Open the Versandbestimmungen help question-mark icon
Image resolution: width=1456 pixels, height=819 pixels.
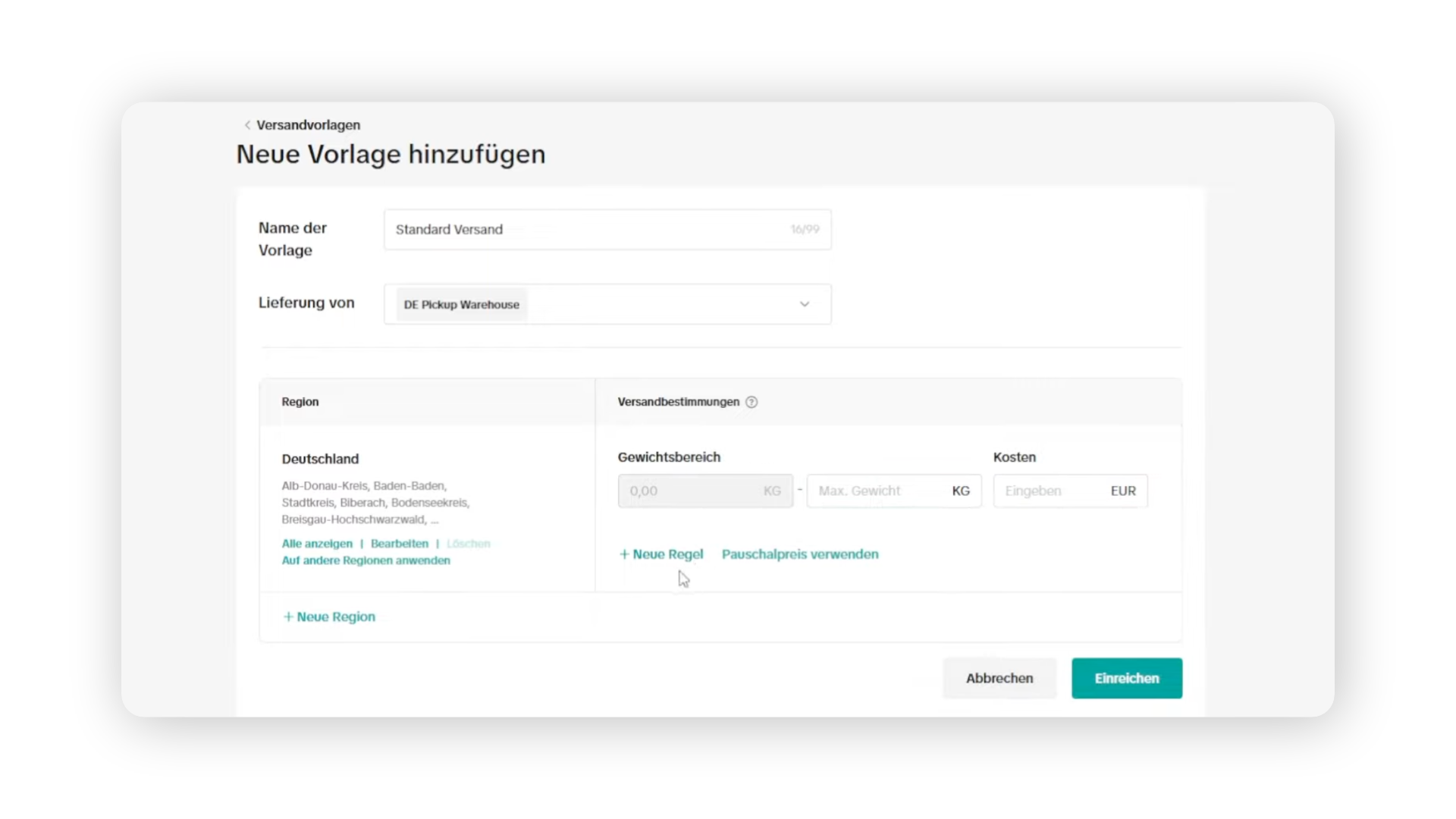coord(752,402)
